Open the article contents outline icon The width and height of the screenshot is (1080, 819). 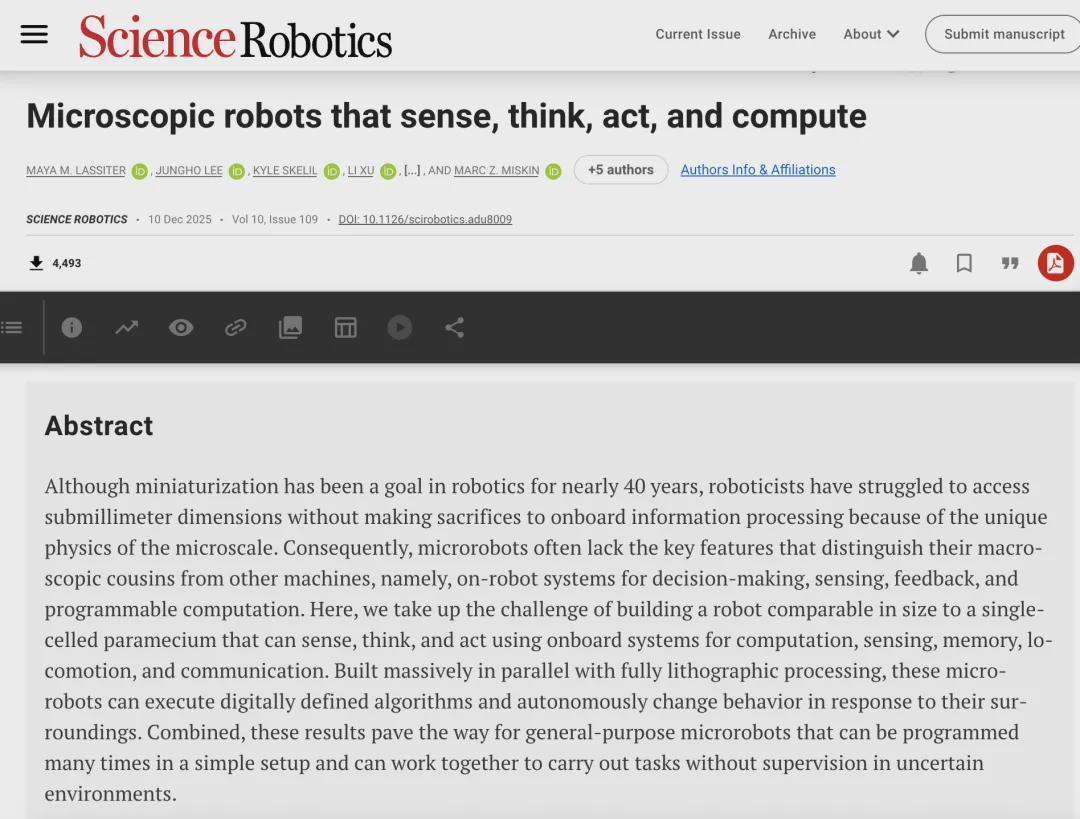click(12, 327)
